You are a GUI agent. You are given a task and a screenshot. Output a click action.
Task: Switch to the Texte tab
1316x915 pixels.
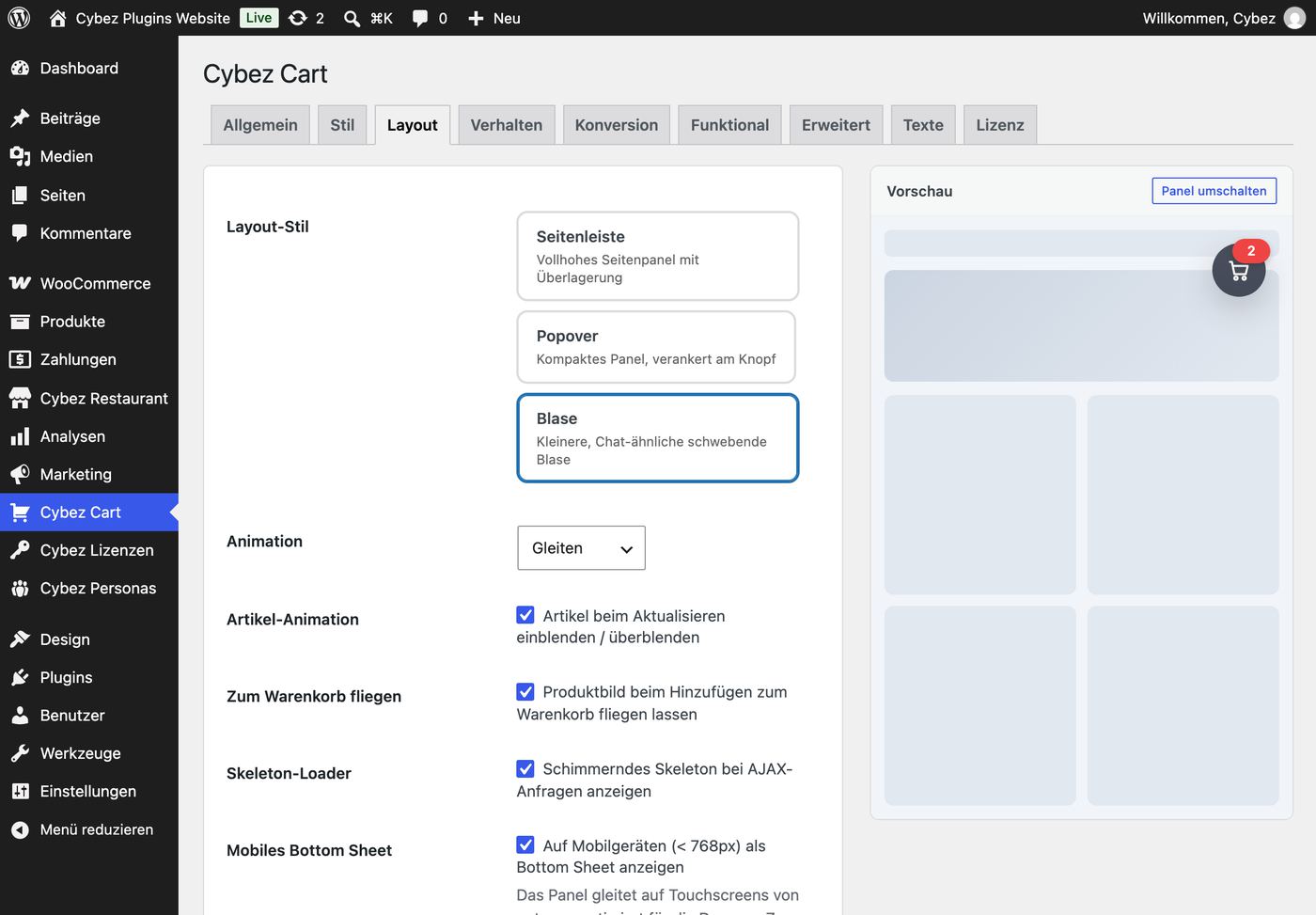(923, 125)
